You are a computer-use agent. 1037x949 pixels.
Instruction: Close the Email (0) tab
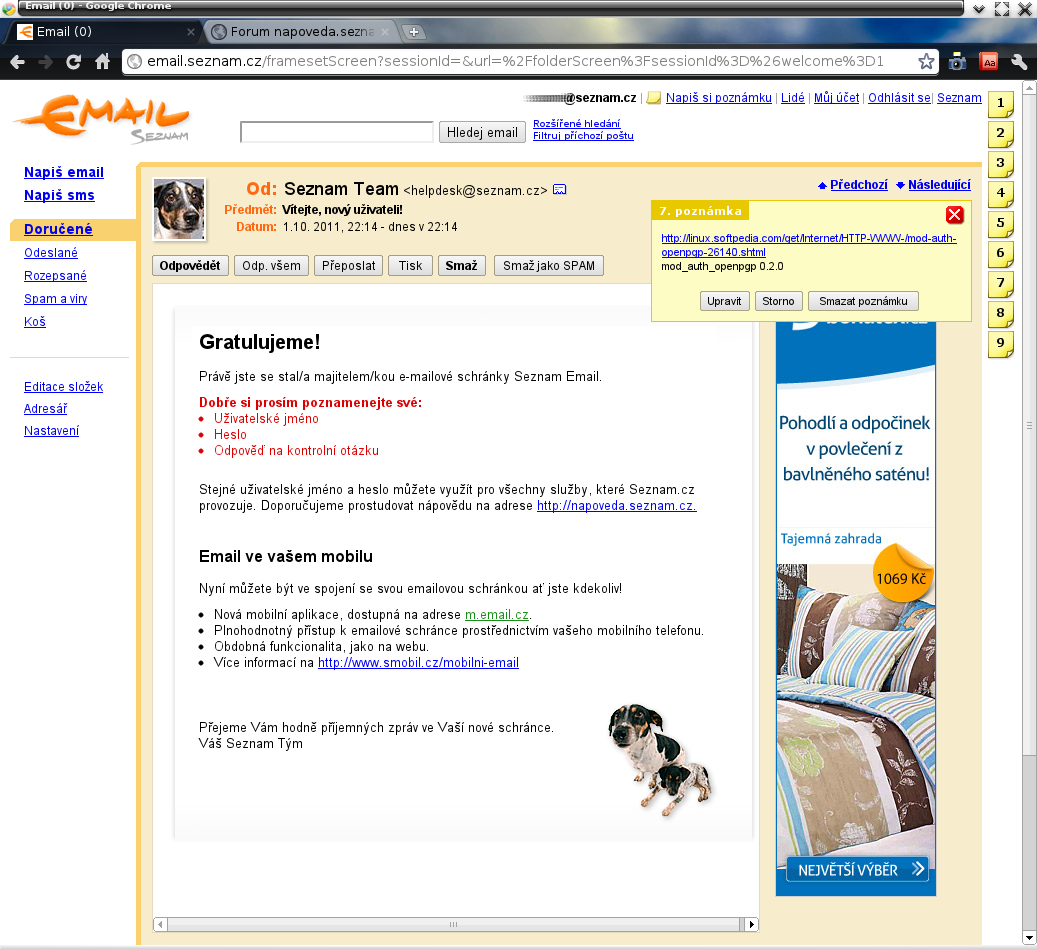[x=190, y=32]
